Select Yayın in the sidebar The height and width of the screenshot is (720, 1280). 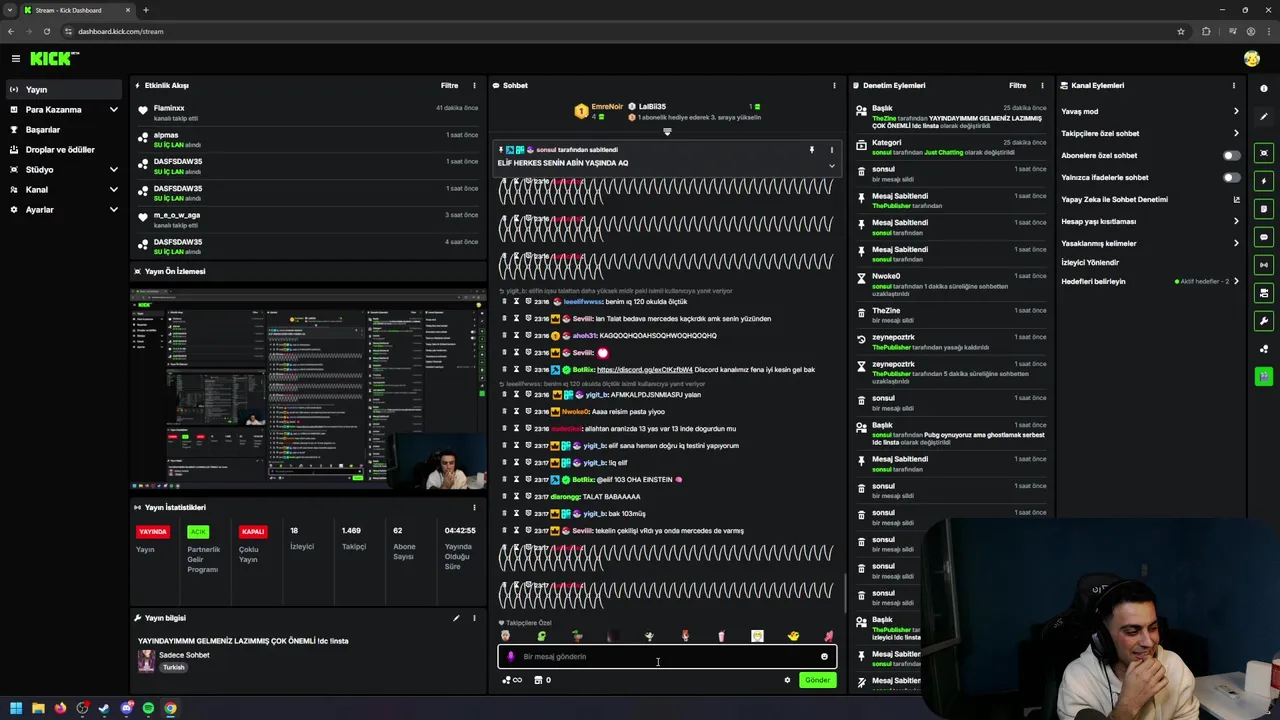tap(62, 90)
